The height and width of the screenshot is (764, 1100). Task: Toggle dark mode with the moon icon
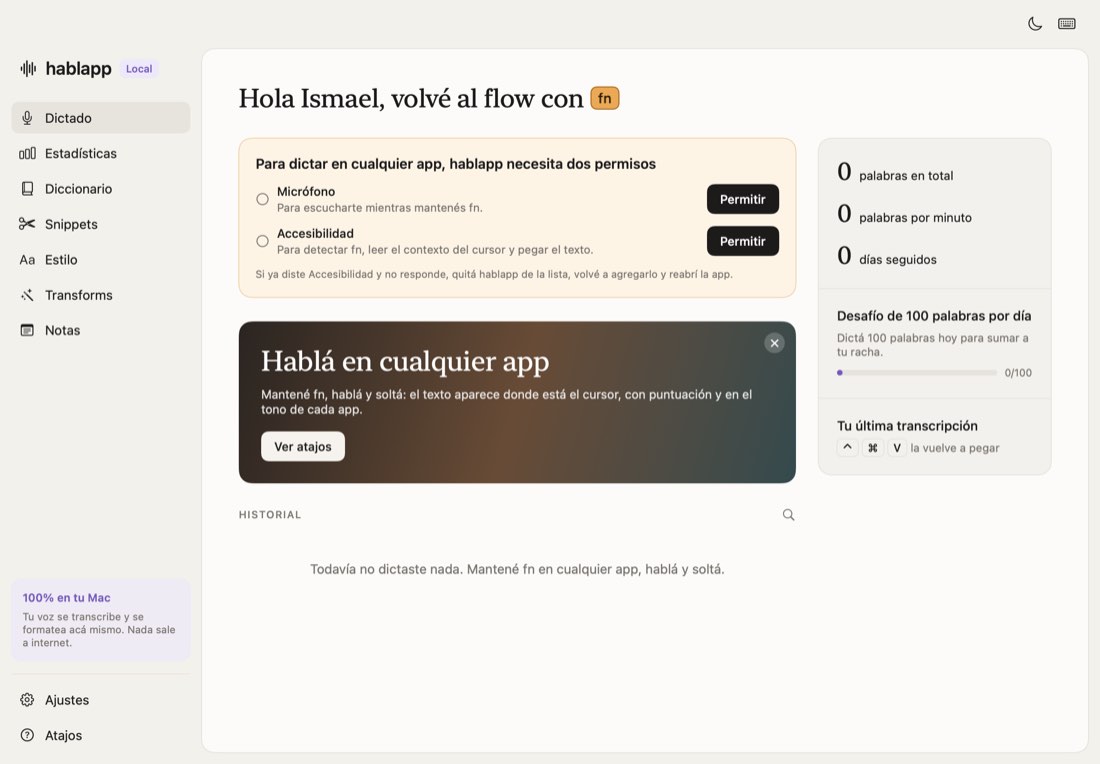(x=1035, y=24)
